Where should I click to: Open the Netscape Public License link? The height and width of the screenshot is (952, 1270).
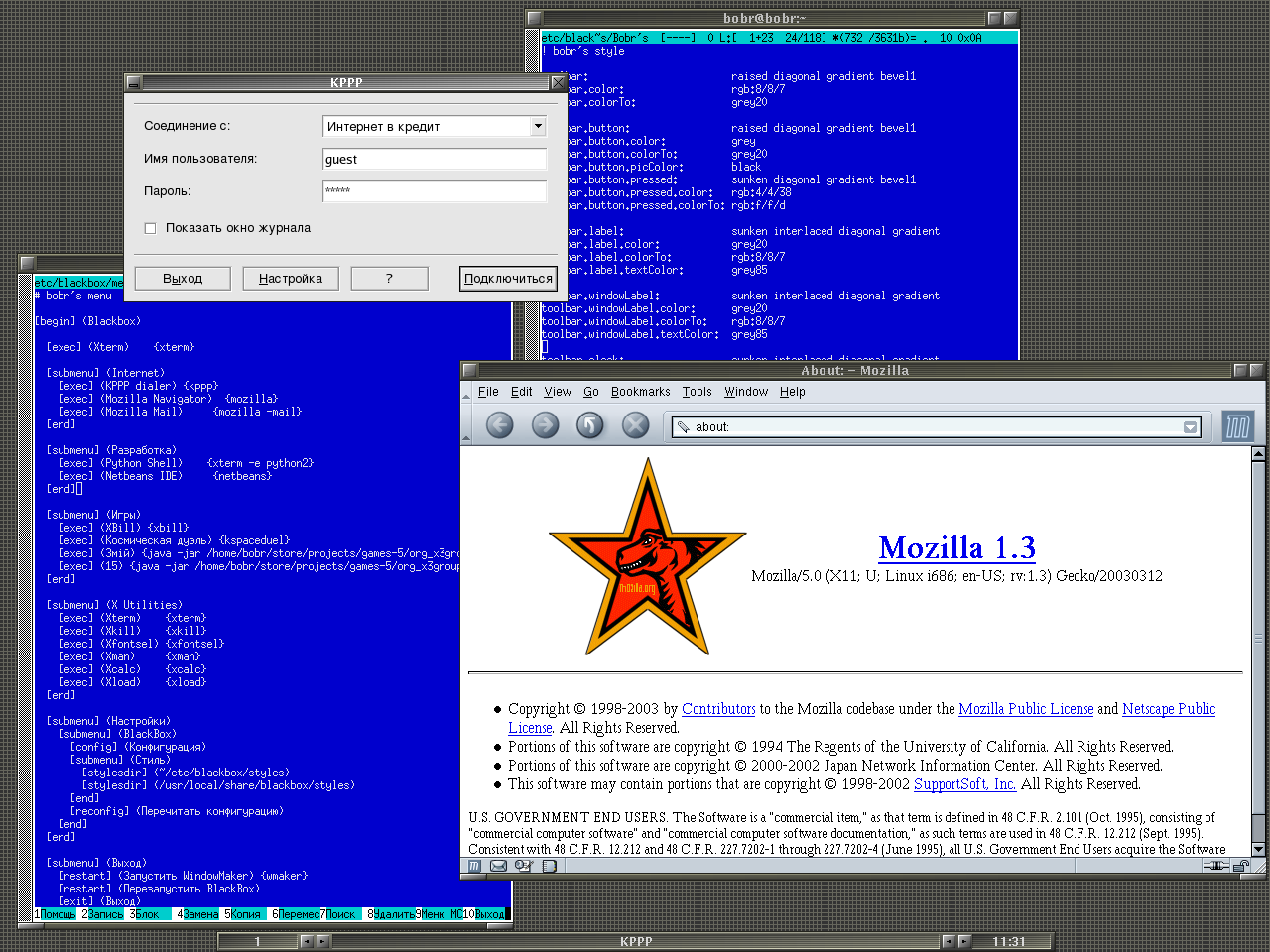click(1169, 709)
